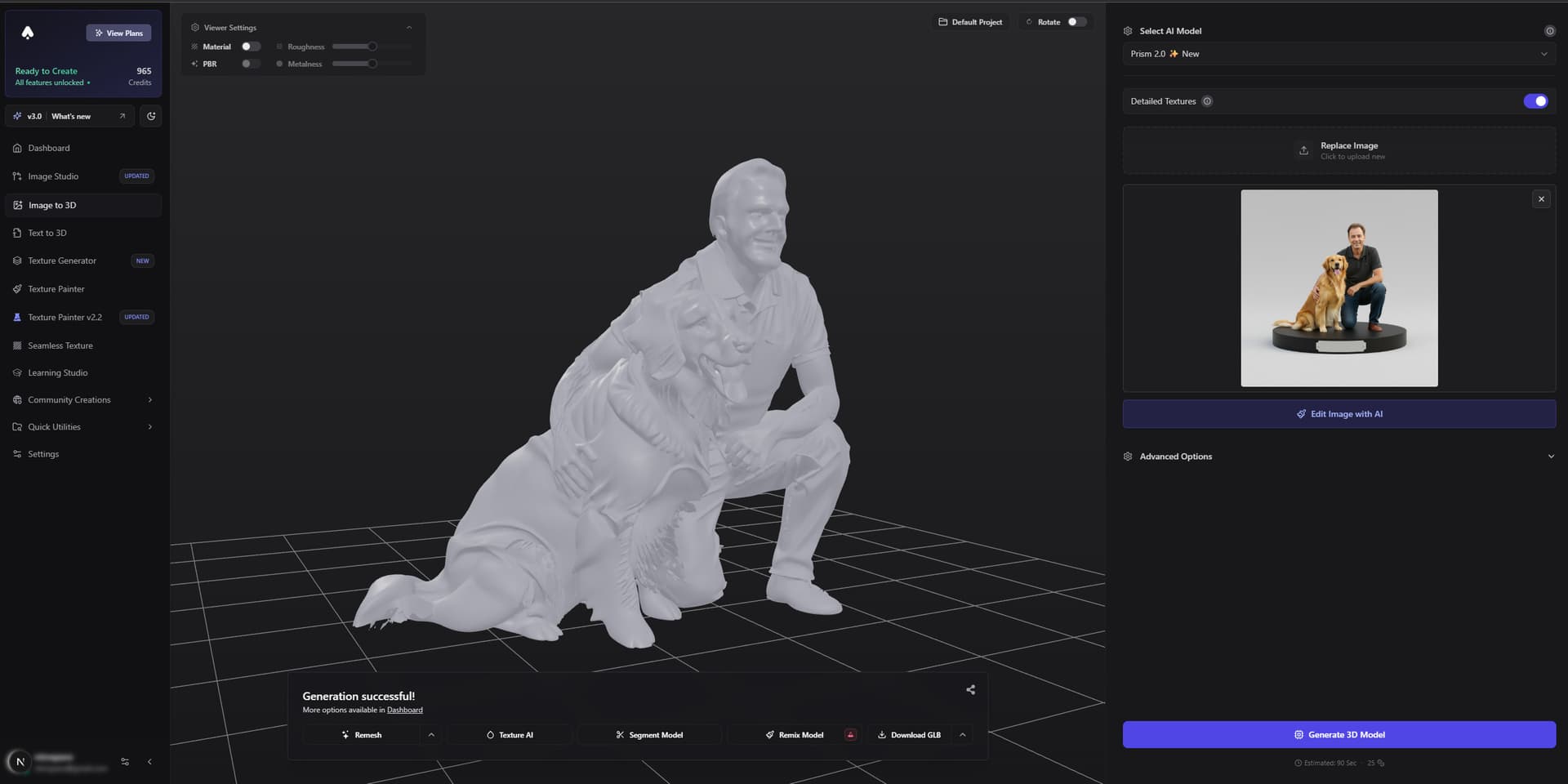
Task: Click the Generate 3D Model button
Action: (1339, 734)
